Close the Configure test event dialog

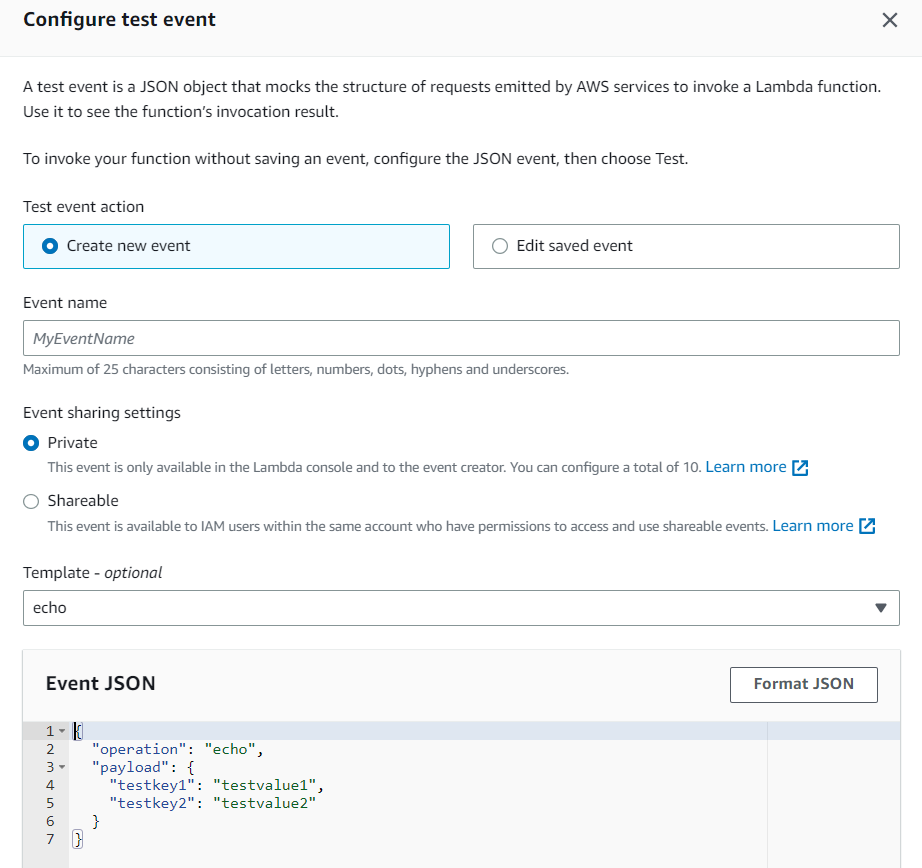[890, 20]
